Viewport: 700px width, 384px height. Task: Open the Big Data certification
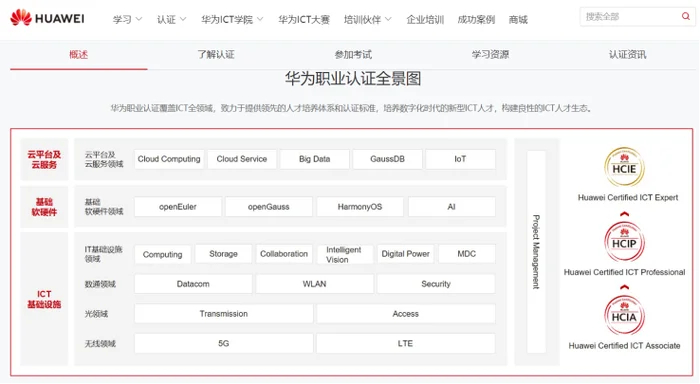(x=315, y=159)
